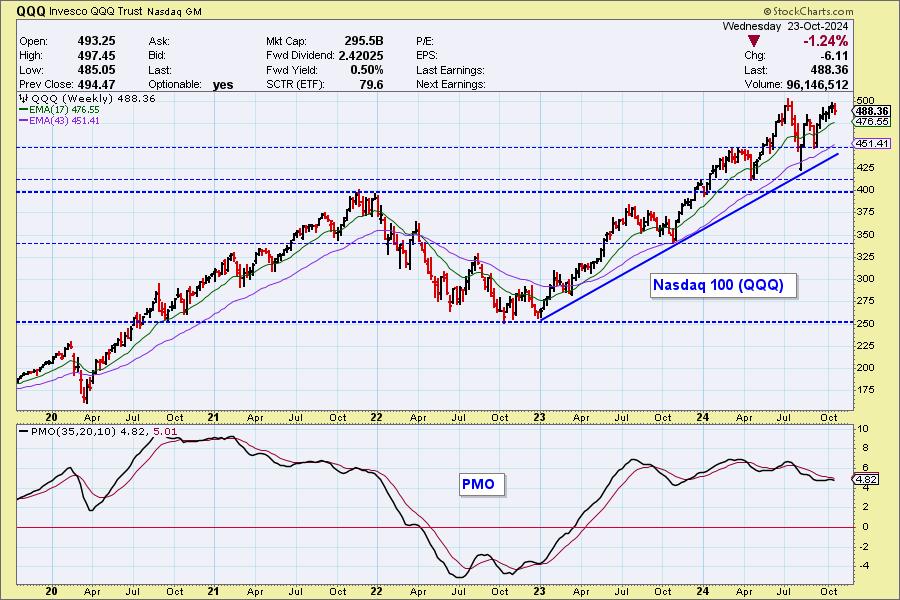Click the PMO(35,20,10) 4.82, 5.01 legend text
The height and width of the screenshot is (600, 900).
point(103,432)
